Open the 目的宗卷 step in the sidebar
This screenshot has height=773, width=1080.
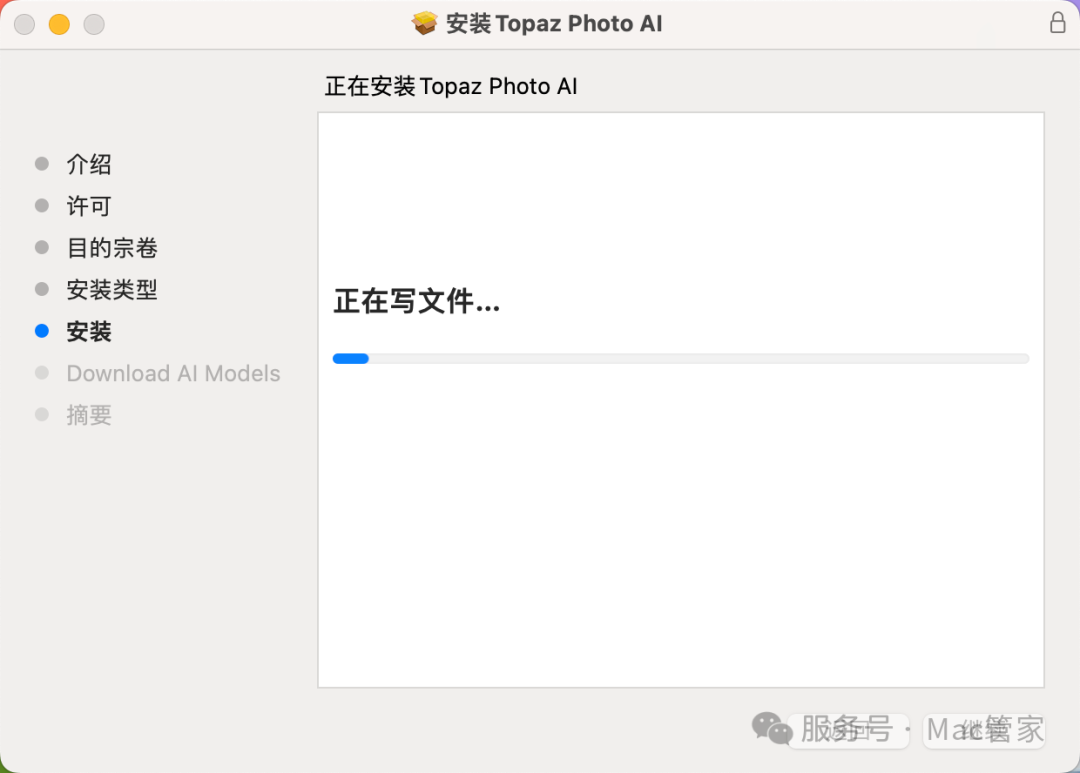click(x=112, y=248)
